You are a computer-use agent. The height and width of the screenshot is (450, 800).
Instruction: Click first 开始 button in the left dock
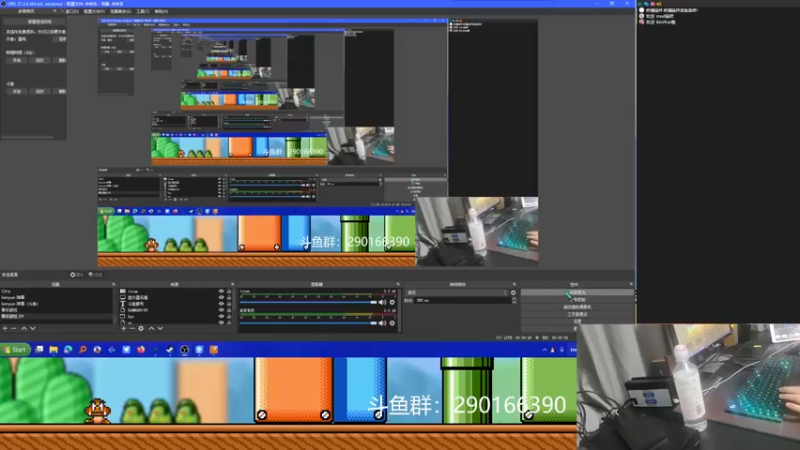coord(17,60)
